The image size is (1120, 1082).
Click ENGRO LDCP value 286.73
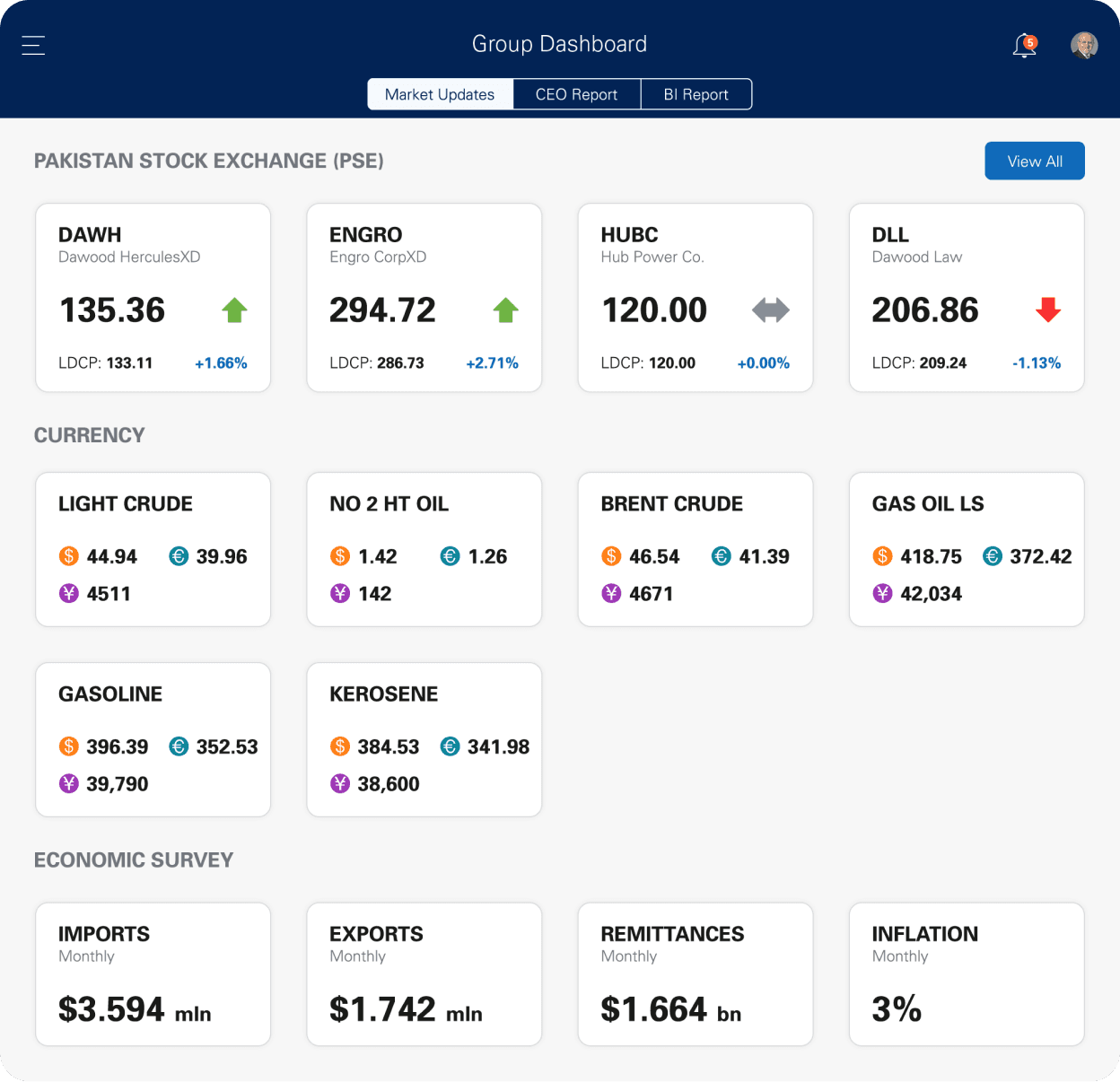click(400, 363)
